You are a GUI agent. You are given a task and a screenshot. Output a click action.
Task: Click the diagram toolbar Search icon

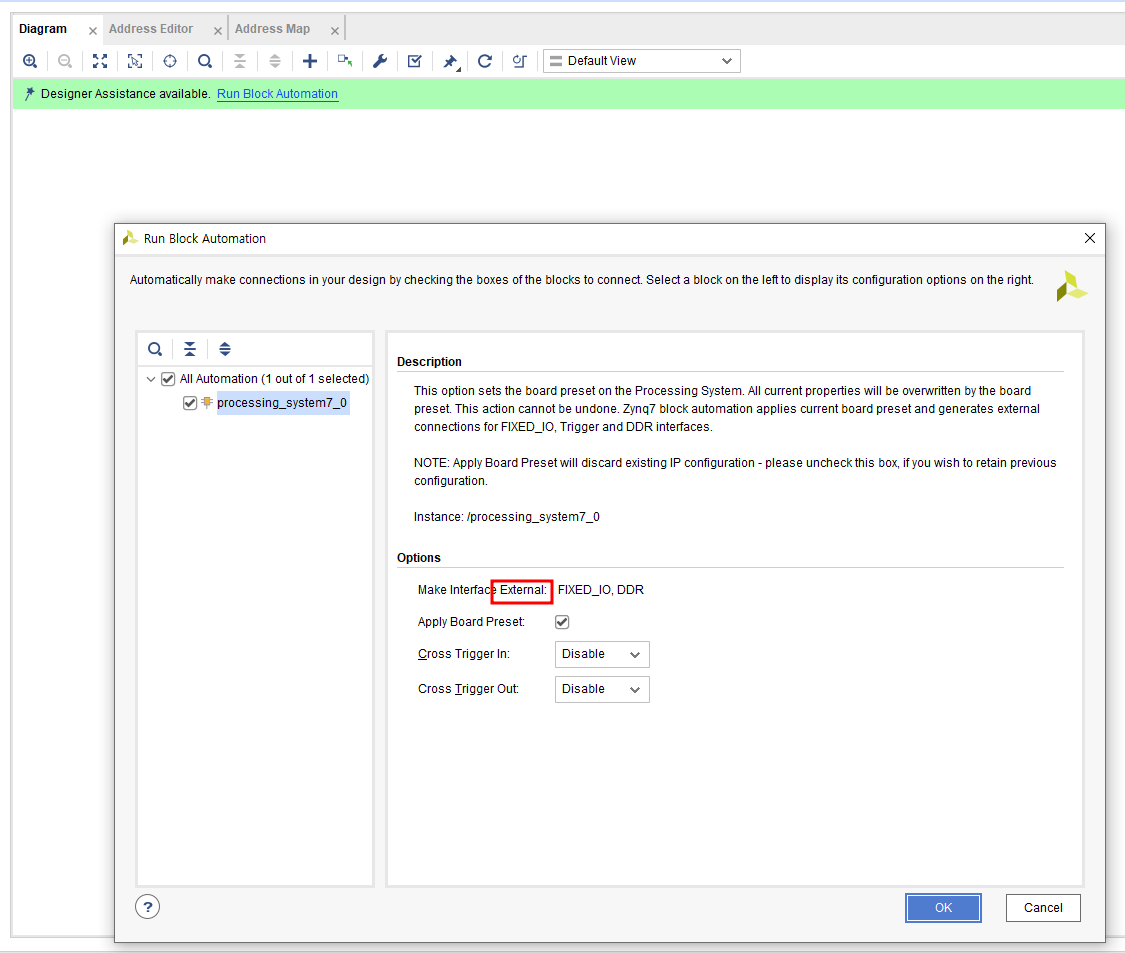205,61
